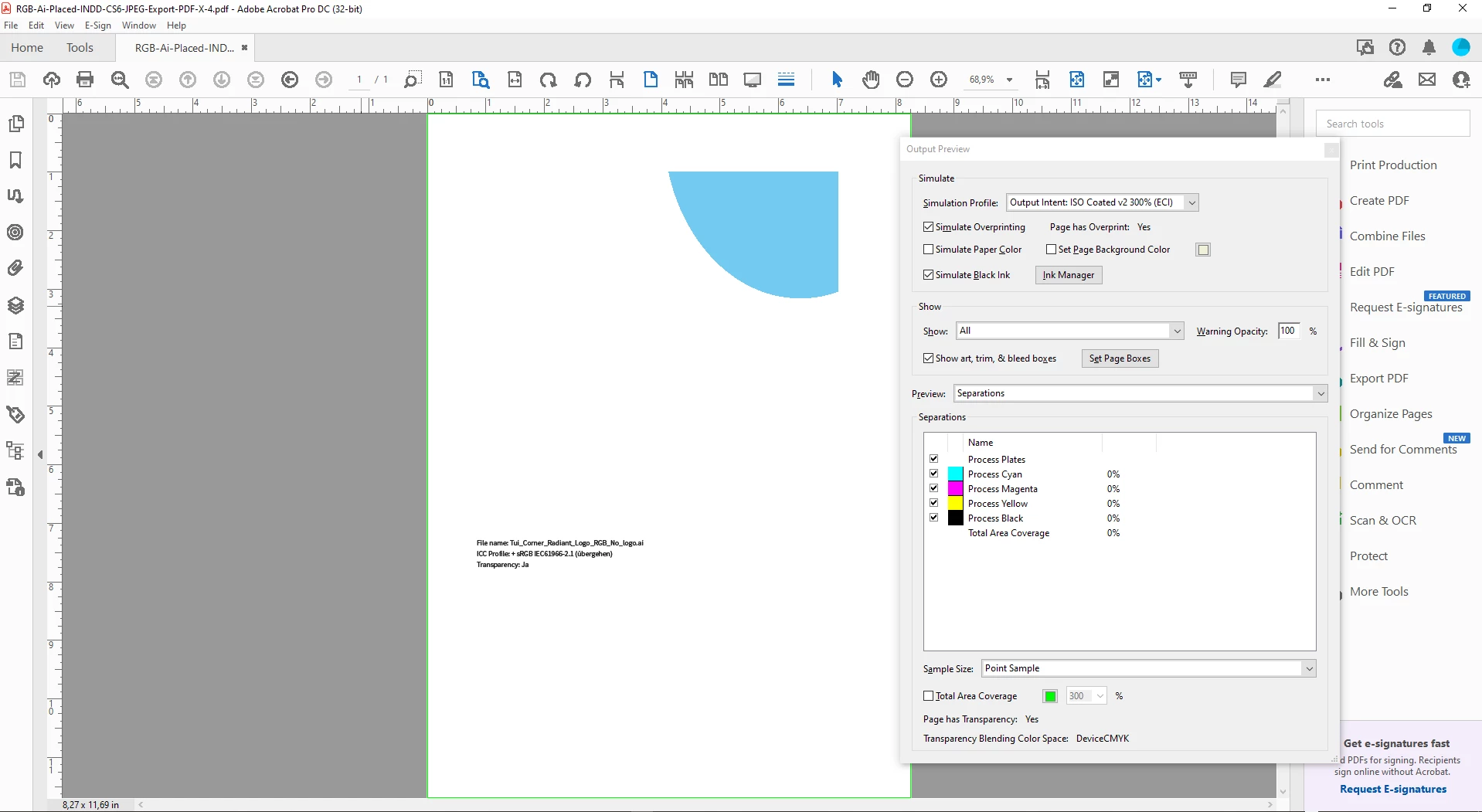Image resolution: width=1482 pixels, height=812 pixels.
Task: Select the Hand pan tool
Action: click(x=871, y=80)
